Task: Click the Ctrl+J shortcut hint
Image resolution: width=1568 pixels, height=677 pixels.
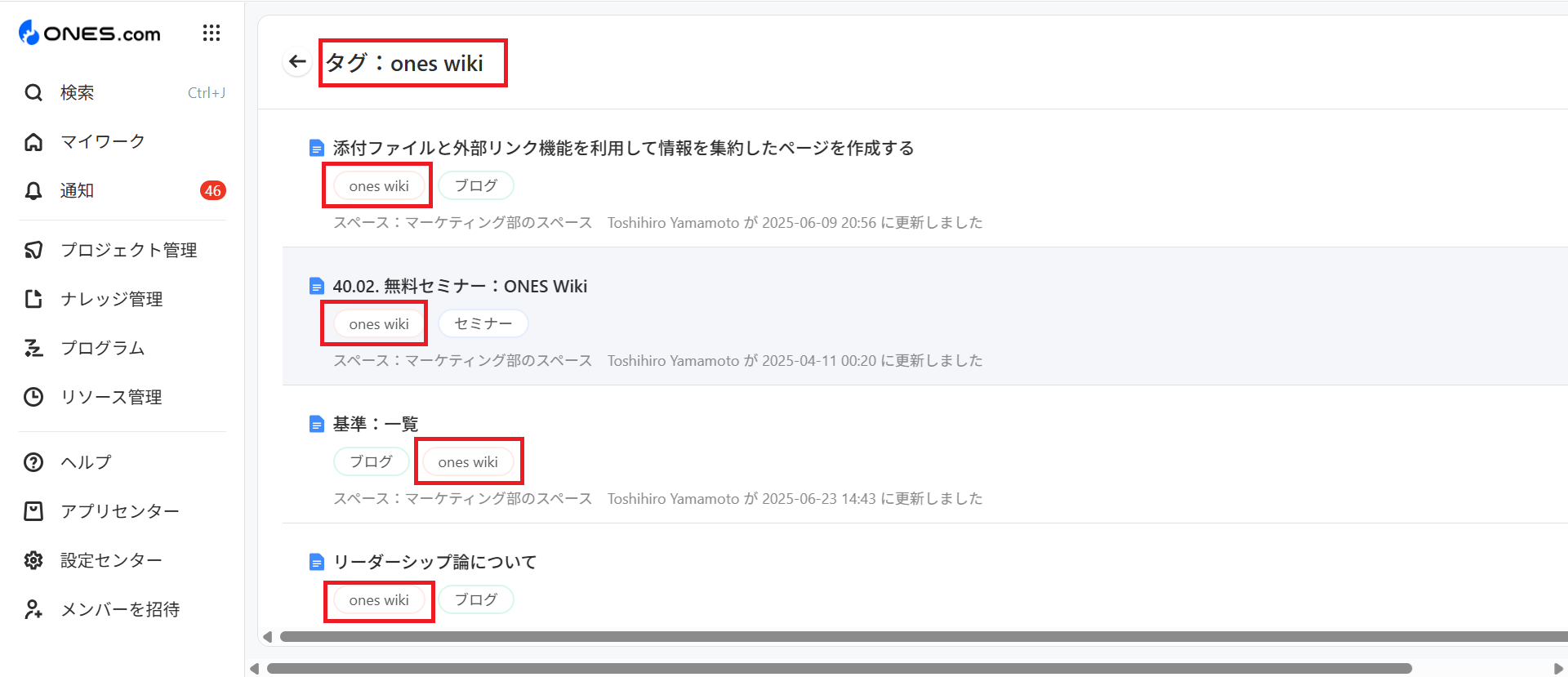Action: point(207,92)
